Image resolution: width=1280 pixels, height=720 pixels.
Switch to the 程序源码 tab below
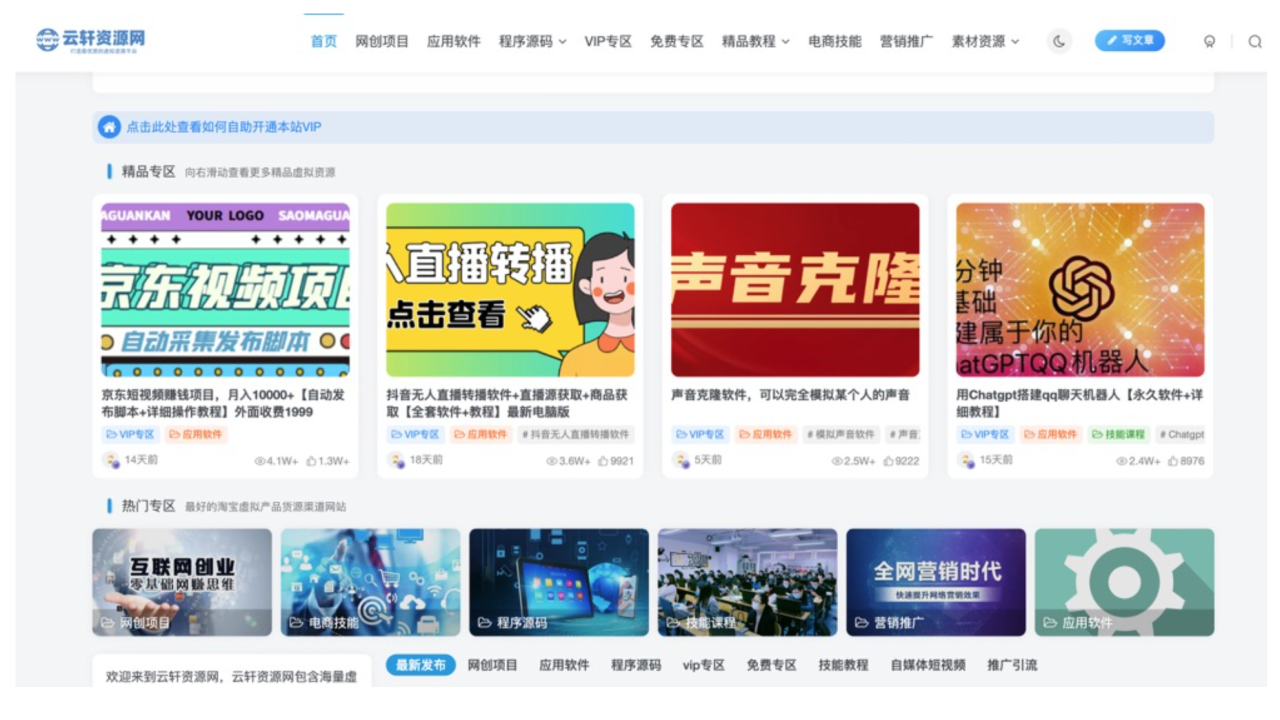click(x=636, y=665)
